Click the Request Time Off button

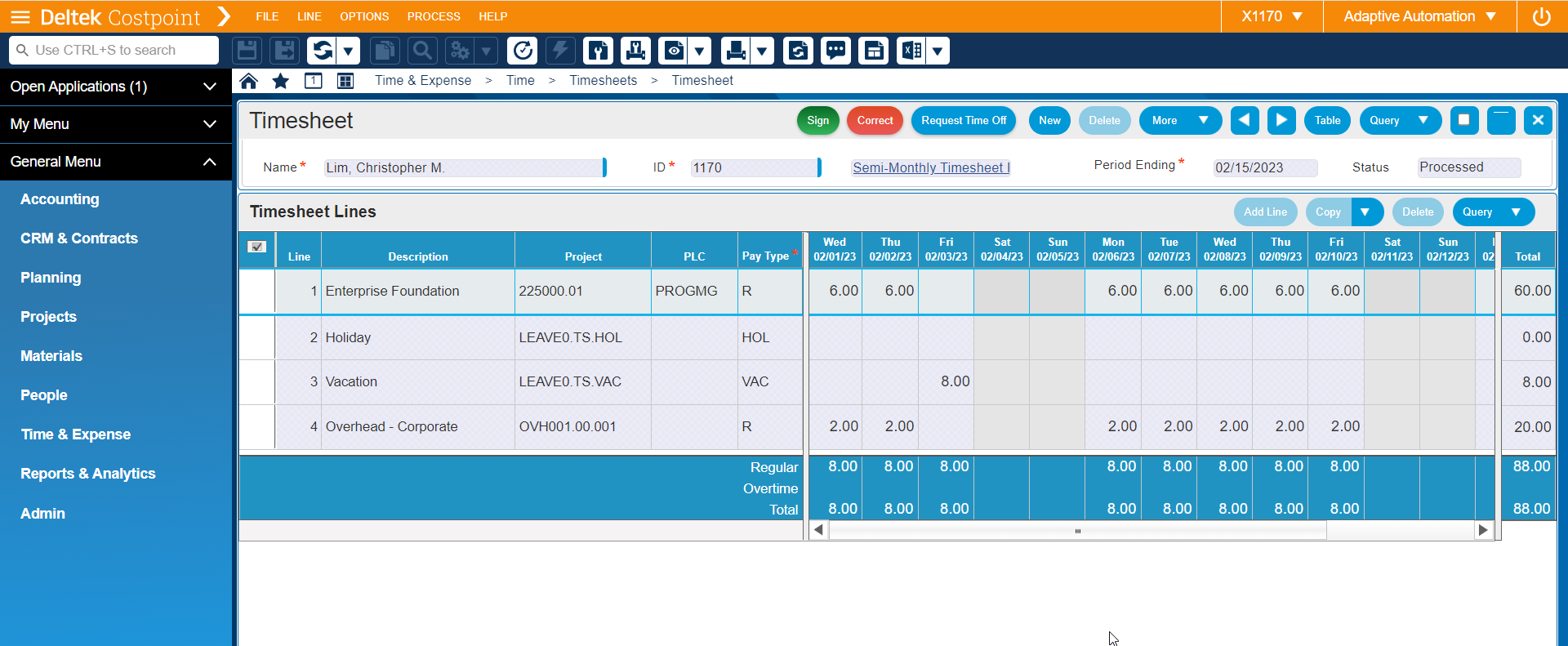[964, 120]
